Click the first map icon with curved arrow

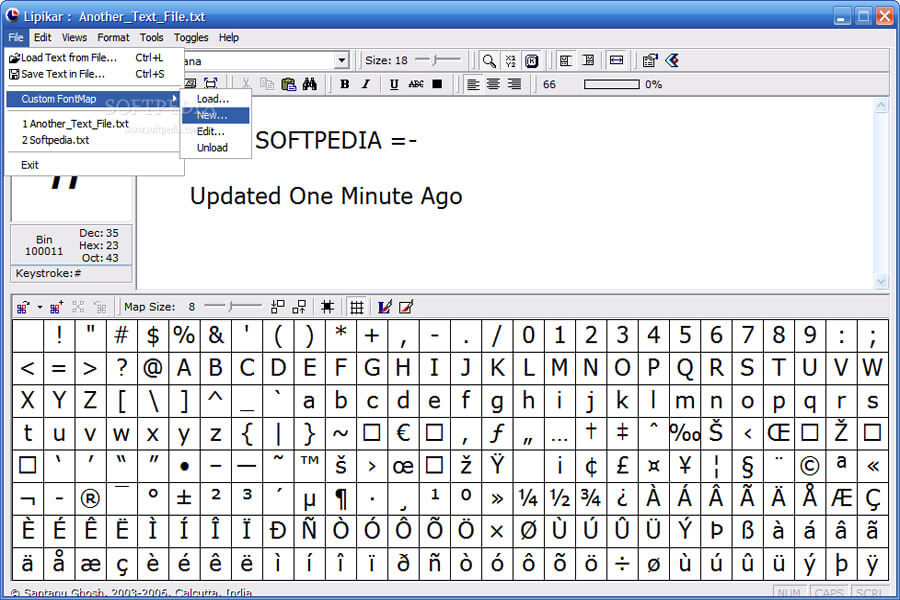[23, 307]
